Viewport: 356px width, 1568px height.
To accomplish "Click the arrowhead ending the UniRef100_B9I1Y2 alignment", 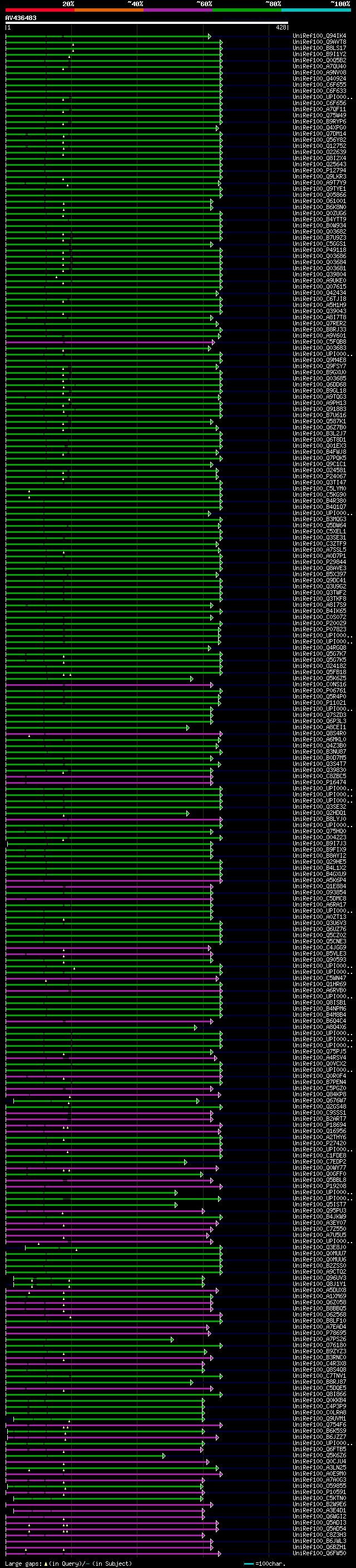I will coord(221,55).
